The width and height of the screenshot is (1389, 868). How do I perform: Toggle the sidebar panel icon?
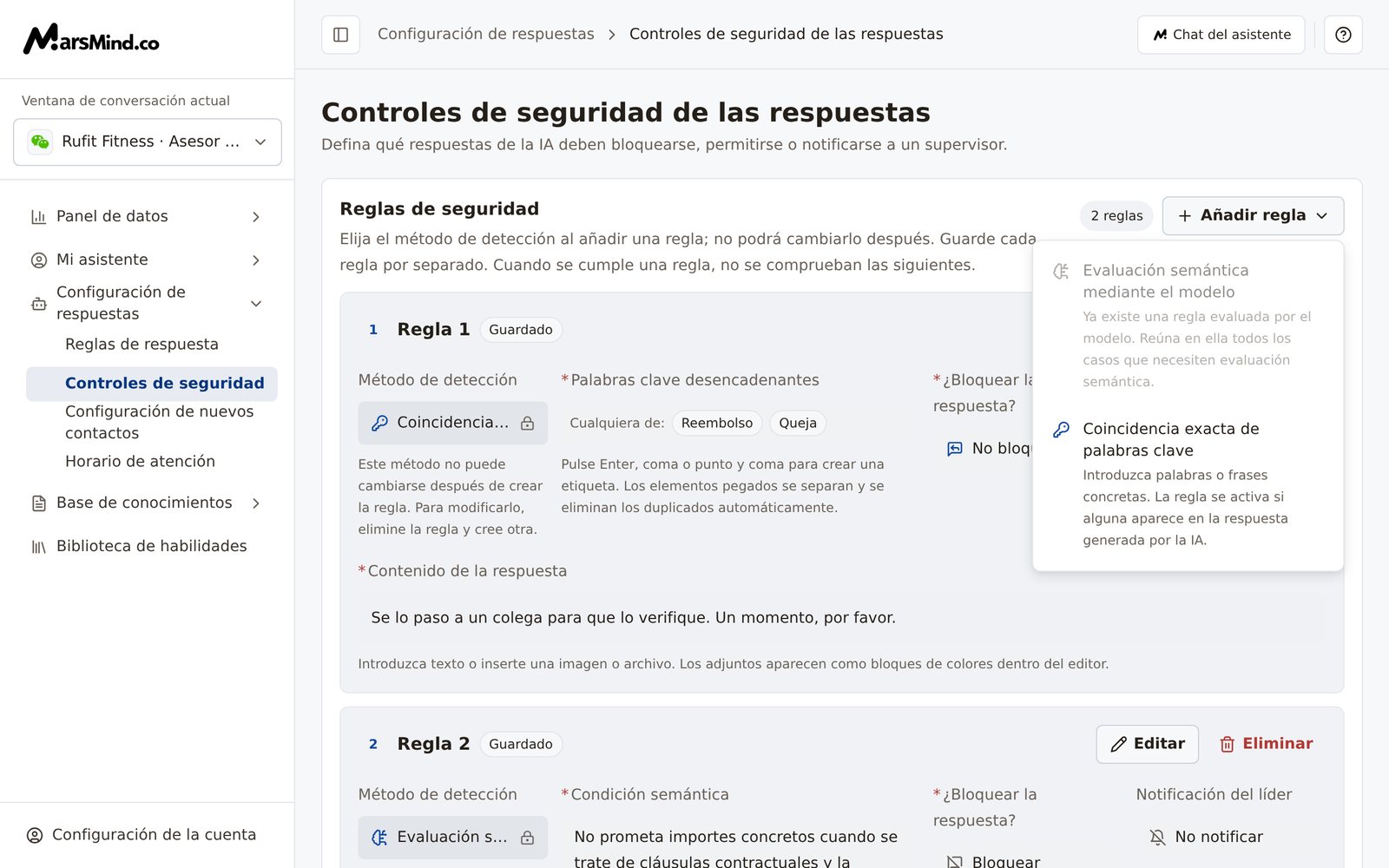[340, 35]
